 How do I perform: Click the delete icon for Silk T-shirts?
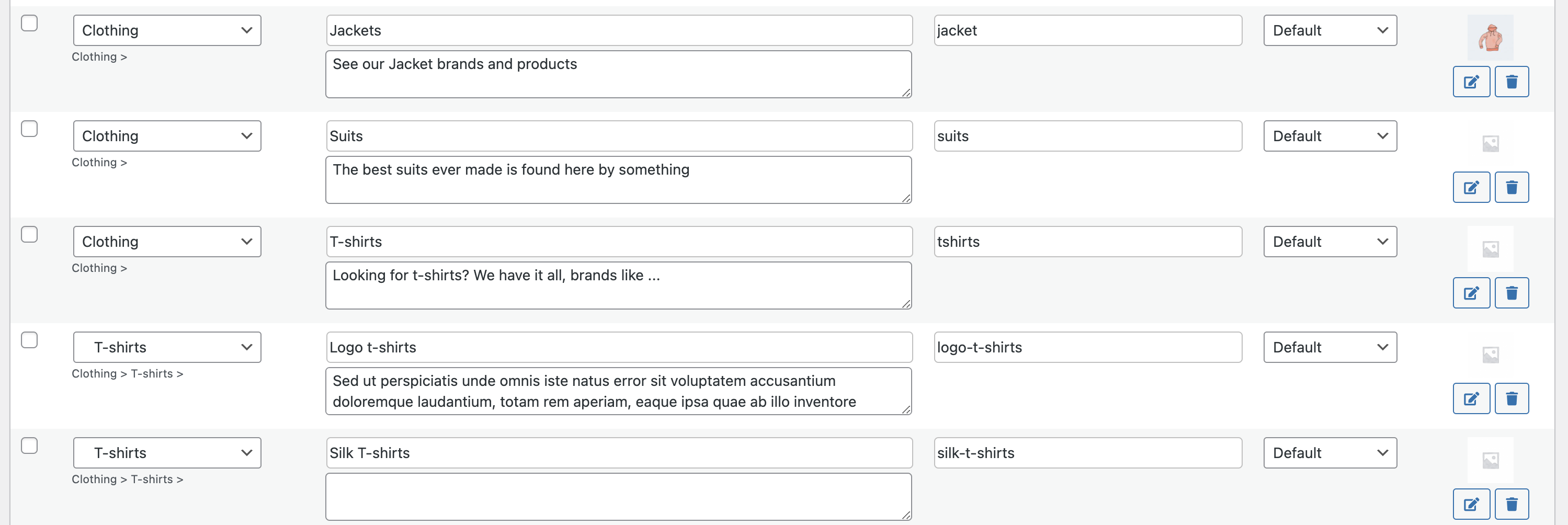click(1512, 504)
